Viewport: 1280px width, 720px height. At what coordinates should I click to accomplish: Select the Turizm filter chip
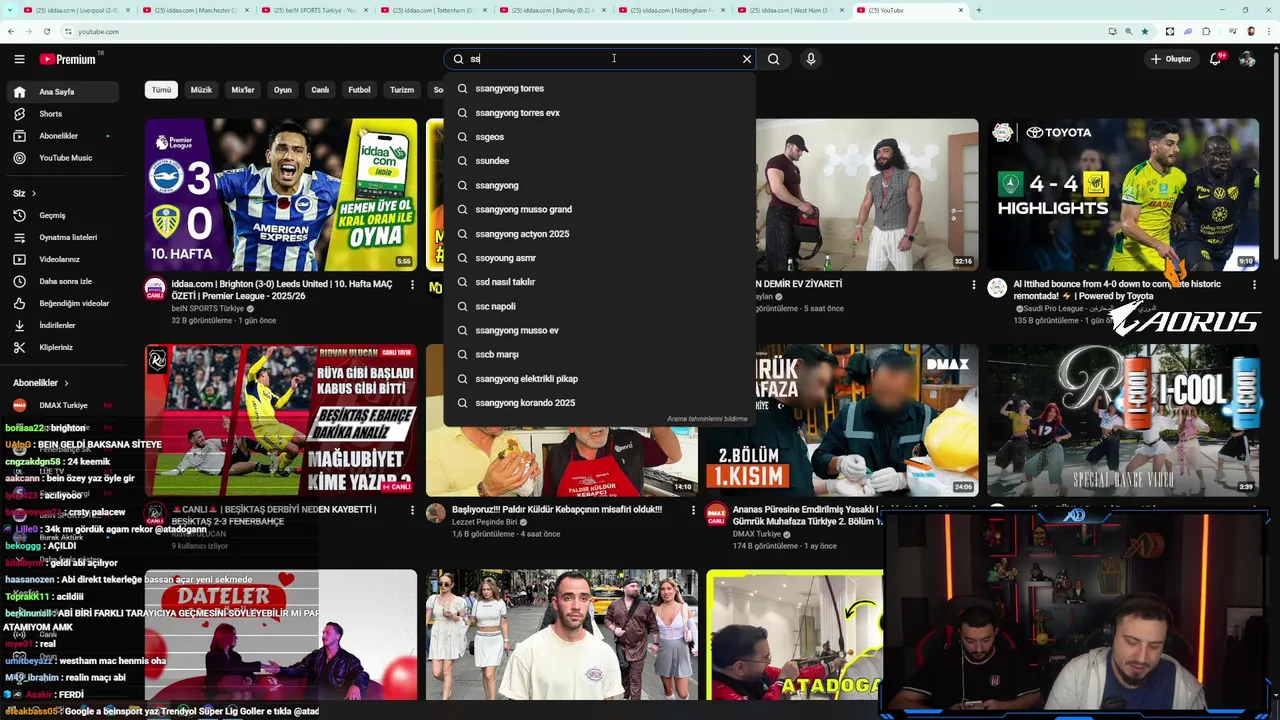coord(402,90)
